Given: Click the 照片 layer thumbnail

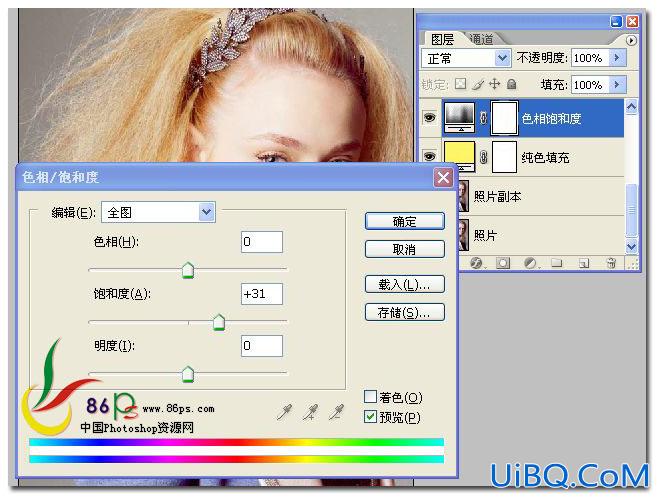Looking at the screenshot, I should click(463, 235).
